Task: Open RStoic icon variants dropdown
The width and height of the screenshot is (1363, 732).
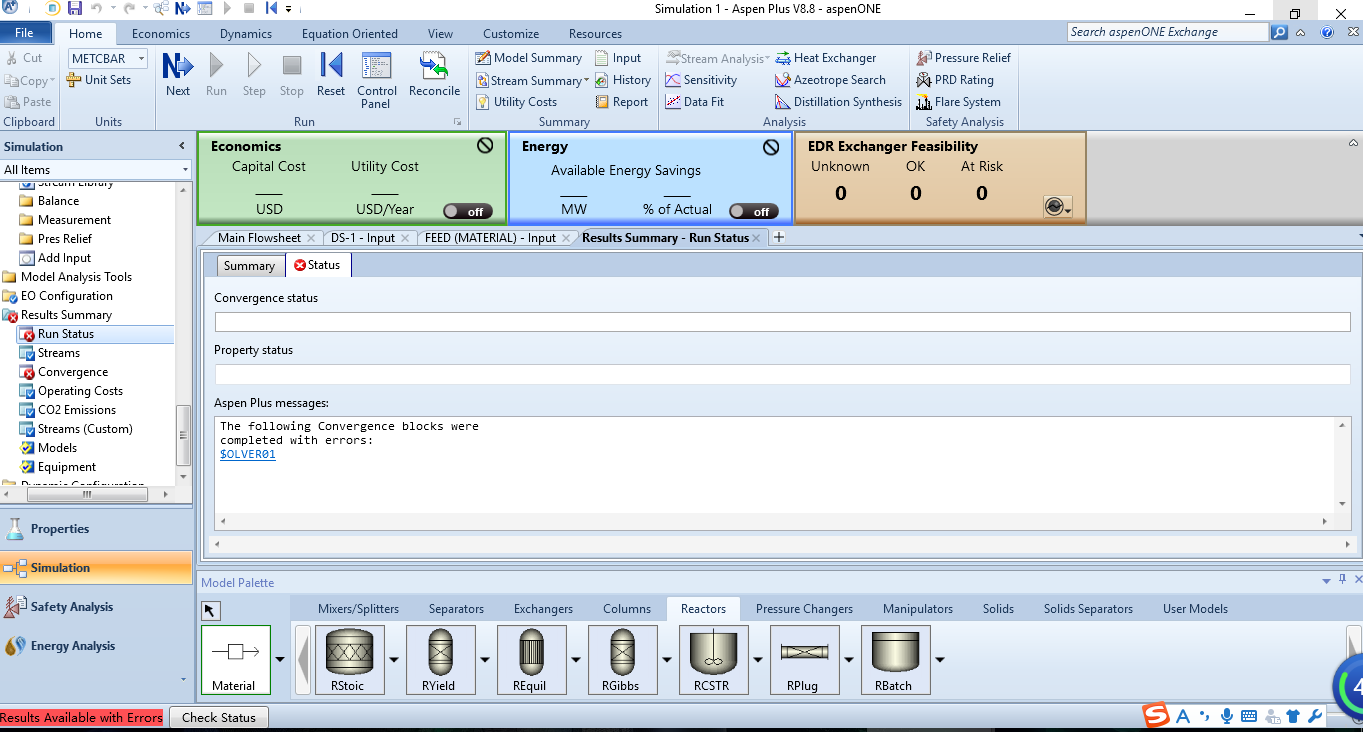Action: [x=394, y=659]
